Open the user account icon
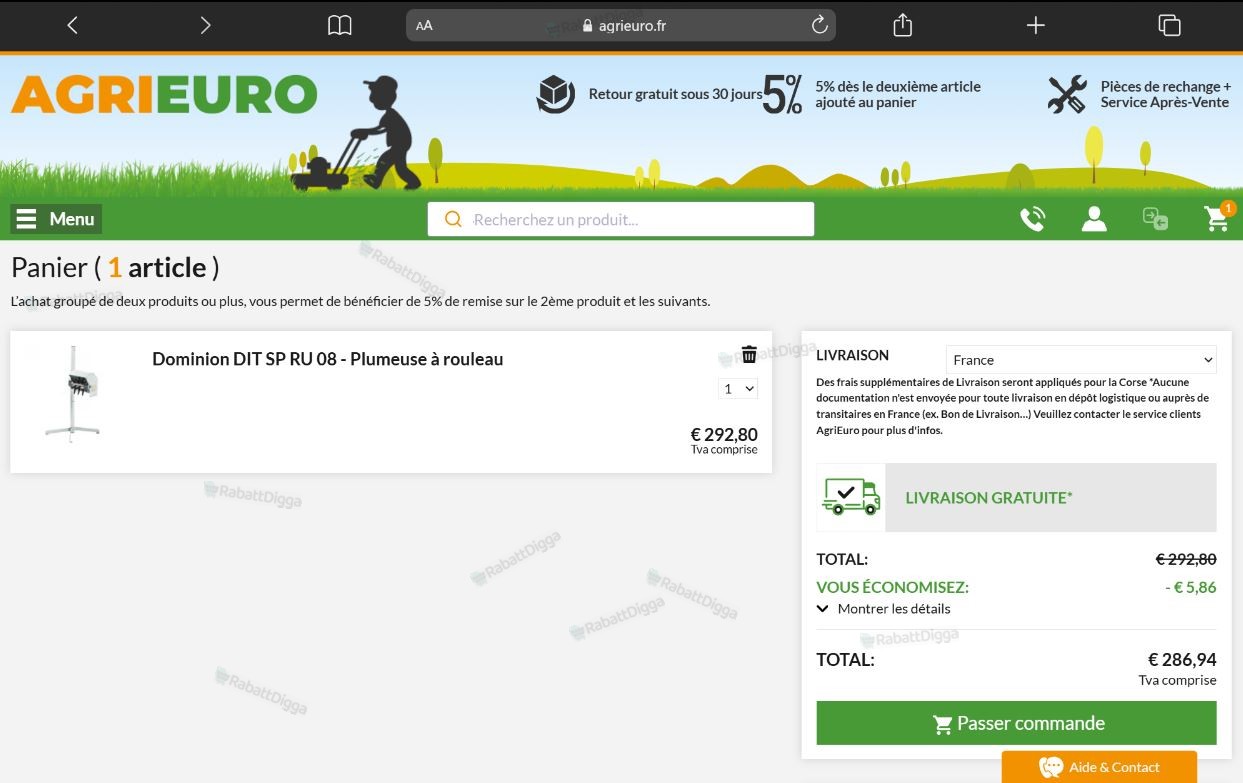 point(1094,219)
